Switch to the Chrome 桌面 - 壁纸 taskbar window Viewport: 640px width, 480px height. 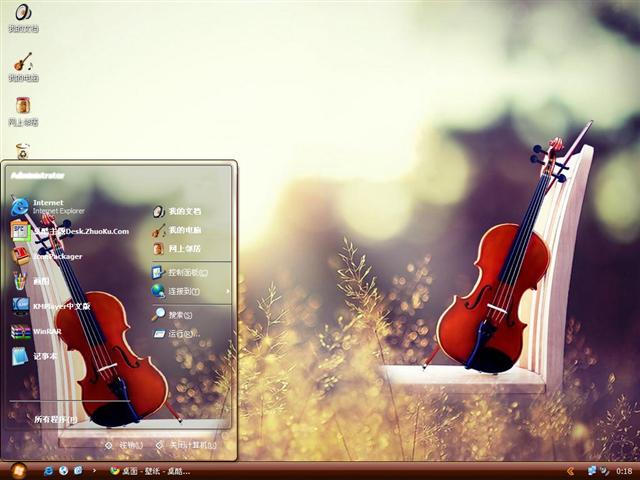click(x=150, y=471)
